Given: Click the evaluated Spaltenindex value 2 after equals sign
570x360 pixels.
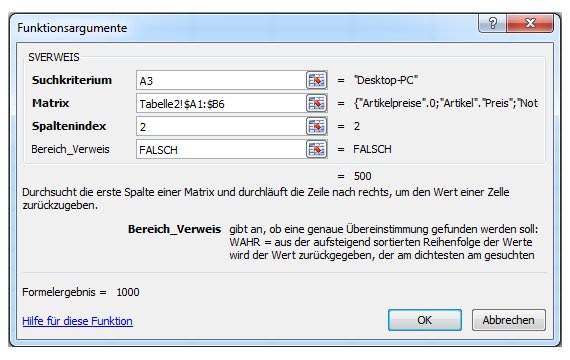Looking at the screenshot, I should (x=357, y=126).
